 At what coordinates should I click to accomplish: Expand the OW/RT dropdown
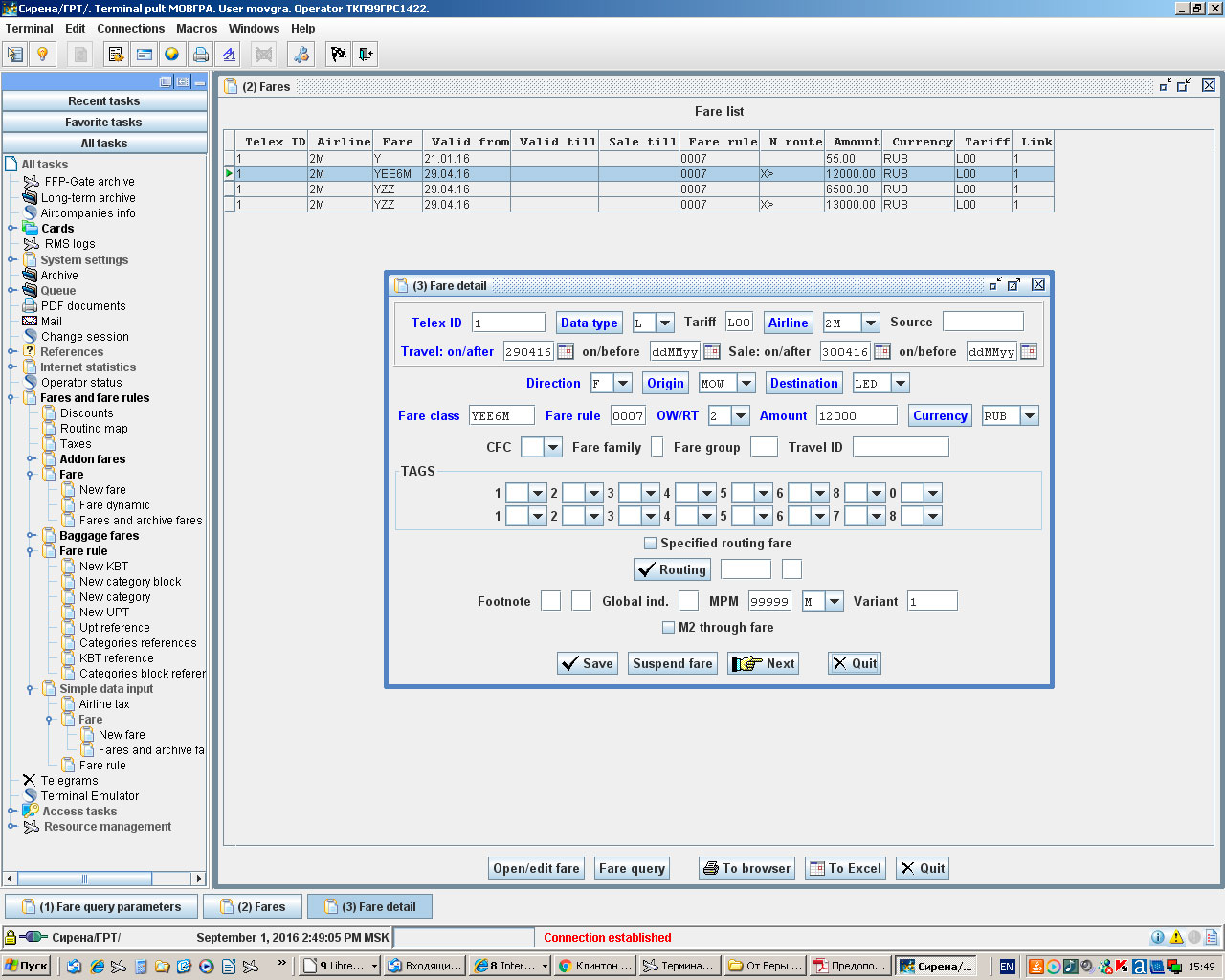click(740, 416)
